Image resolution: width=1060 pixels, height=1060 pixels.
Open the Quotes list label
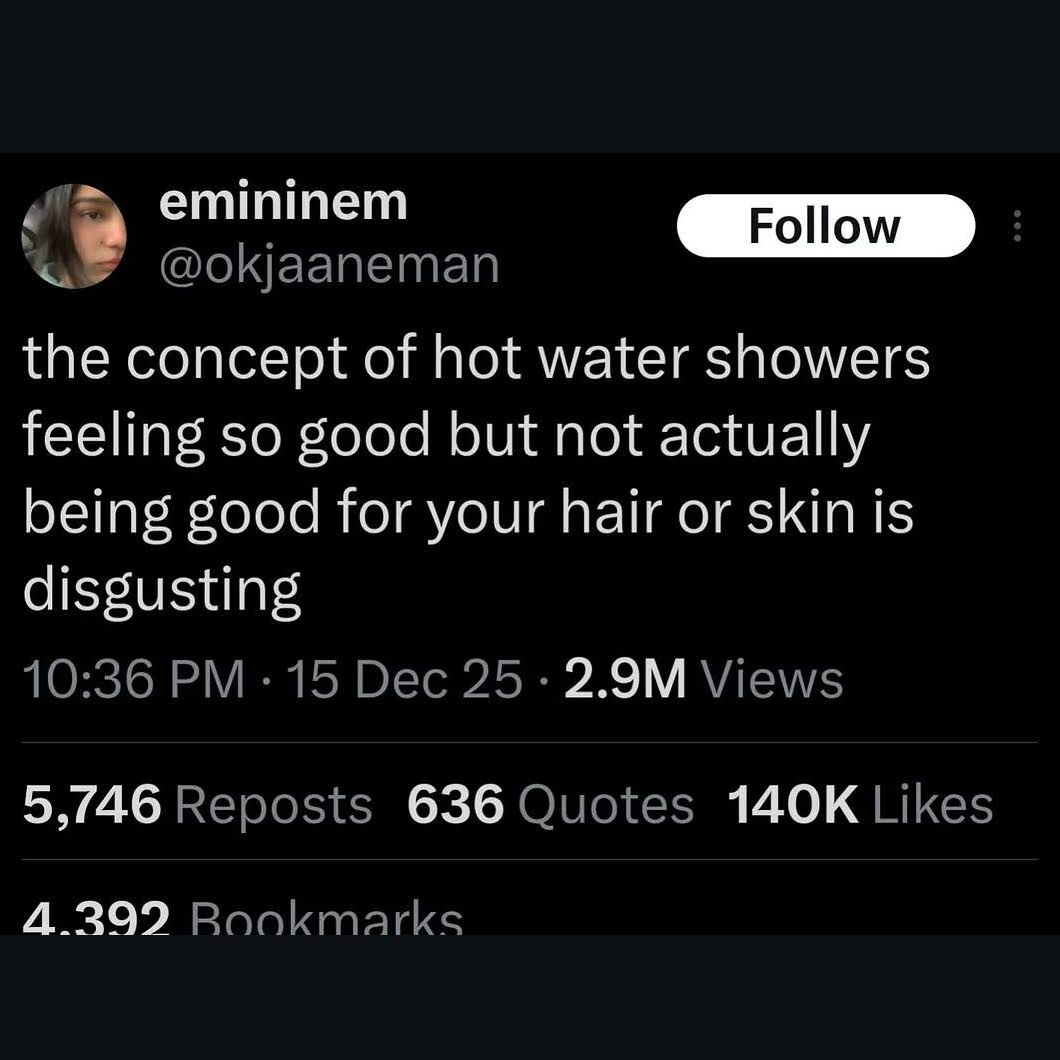coord(606,805)
